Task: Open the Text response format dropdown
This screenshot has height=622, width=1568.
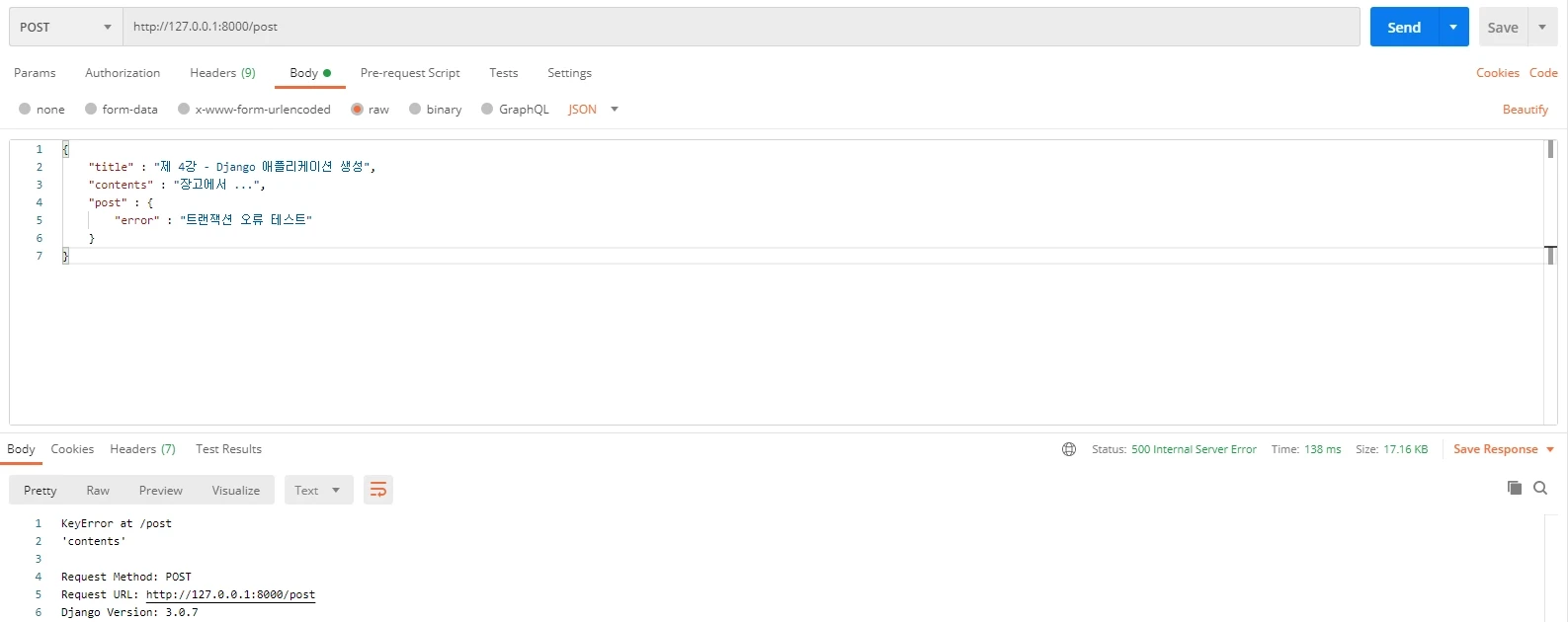Action: [x=318, y=490]
